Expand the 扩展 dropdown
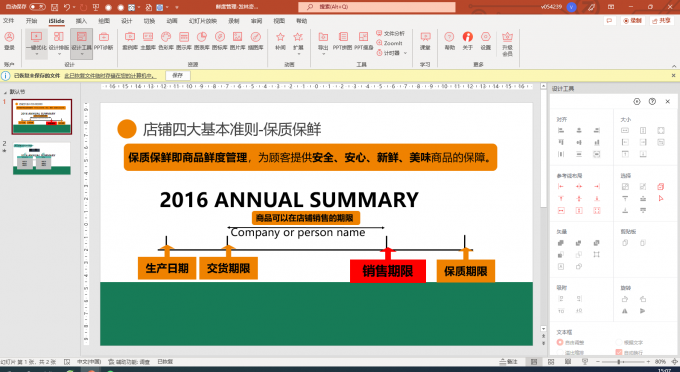The image size is (680, 372). click(x=298, y=54)
